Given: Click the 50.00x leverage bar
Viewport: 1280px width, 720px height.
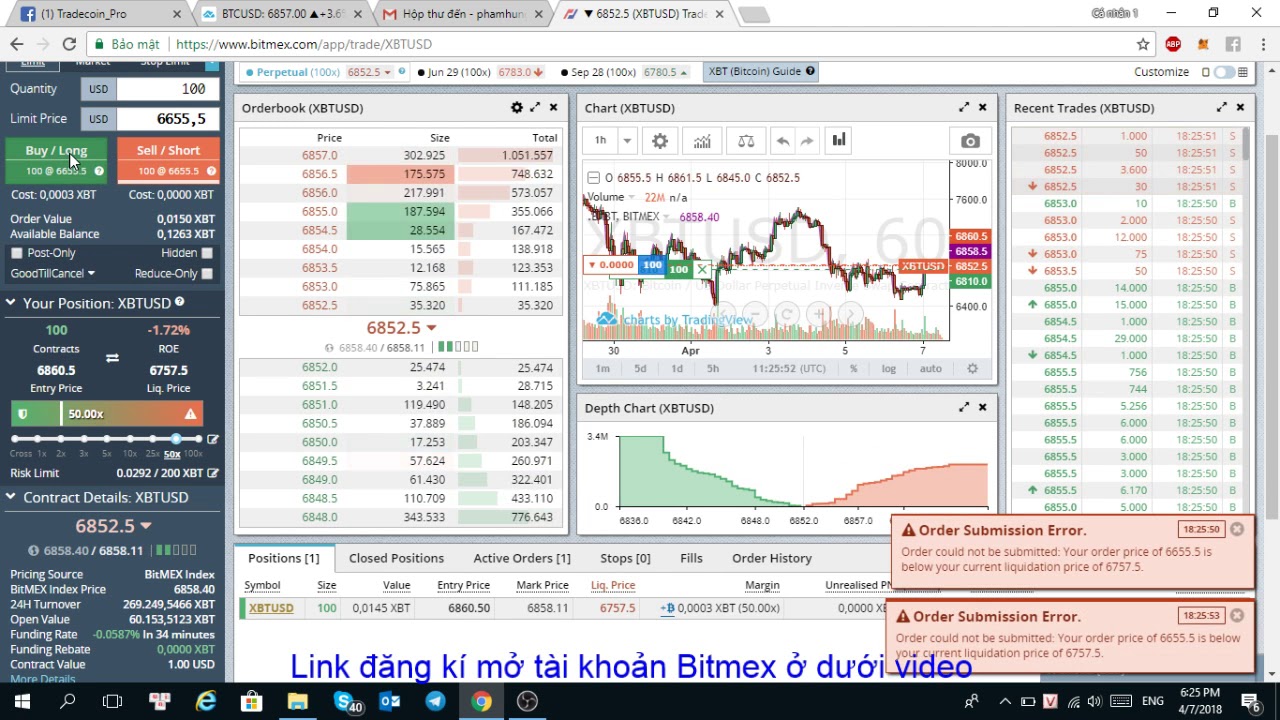Looking at the screenshot, I should (107, 414).
